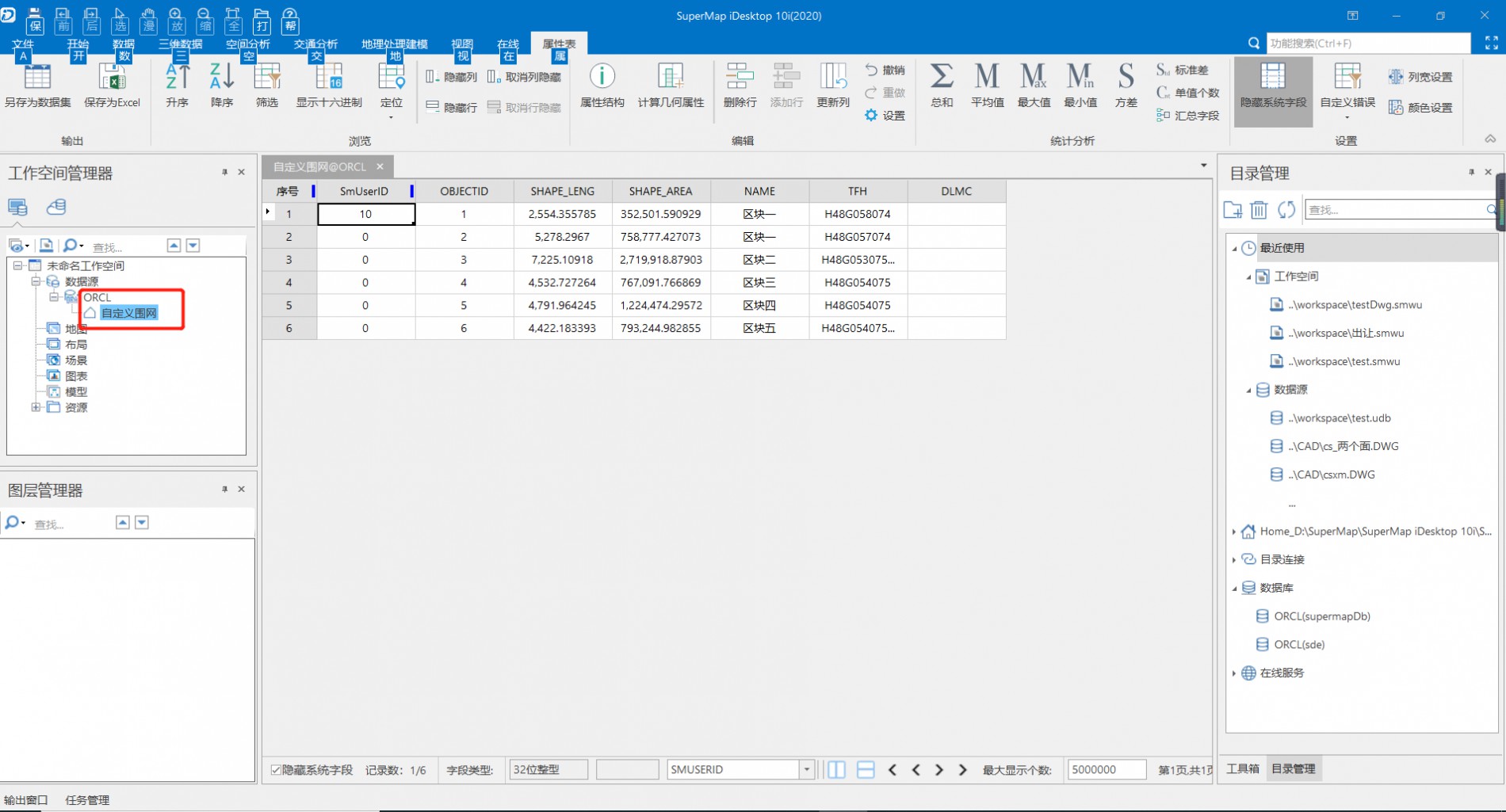Go to the next page of records
The height and width of the screenshot is (812, 1506).
point(939,769)
